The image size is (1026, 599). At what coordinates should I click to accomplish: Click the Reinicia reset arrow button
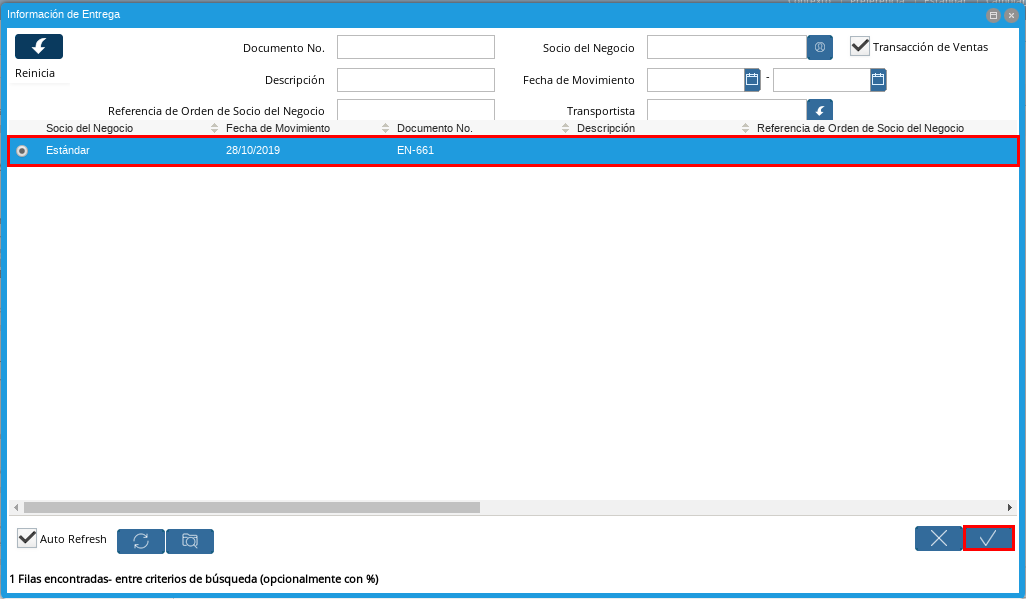pos(39,46)
